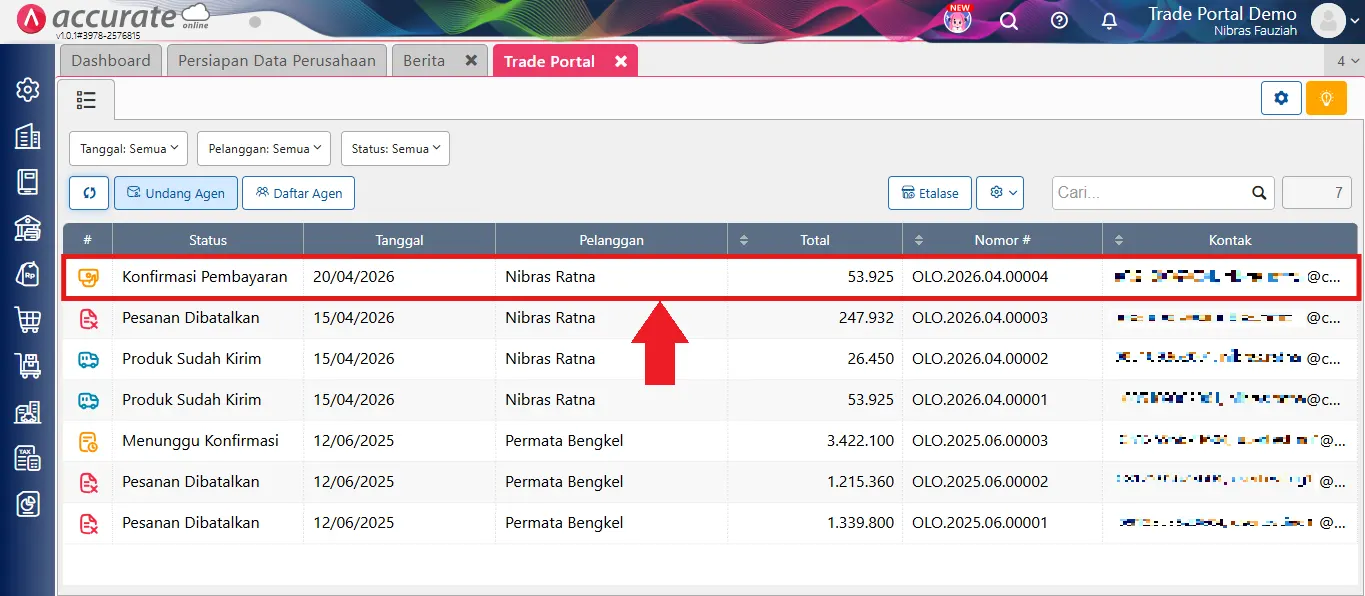Click Trade Portal Demo account name

[x=1222, y=13]
